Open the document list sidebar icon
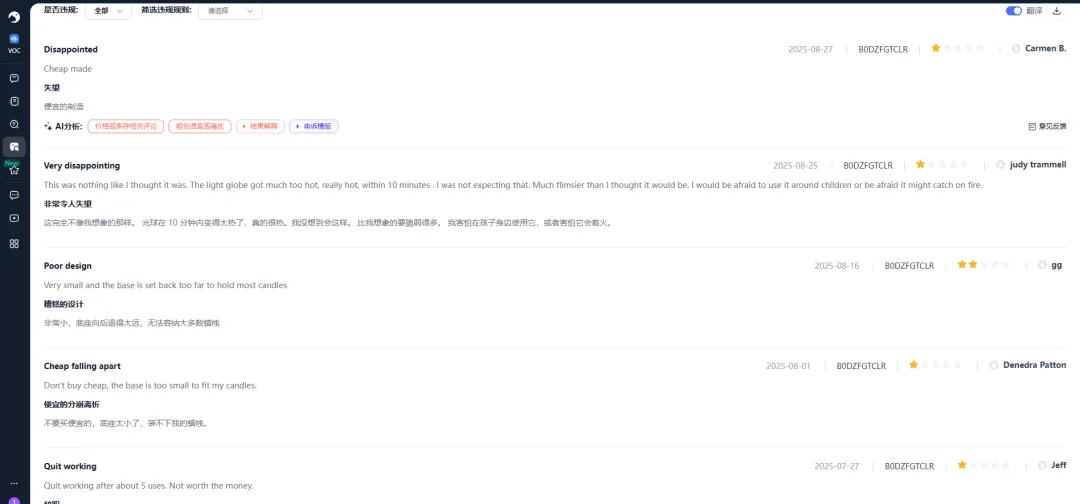 click(x=14, y=101)
